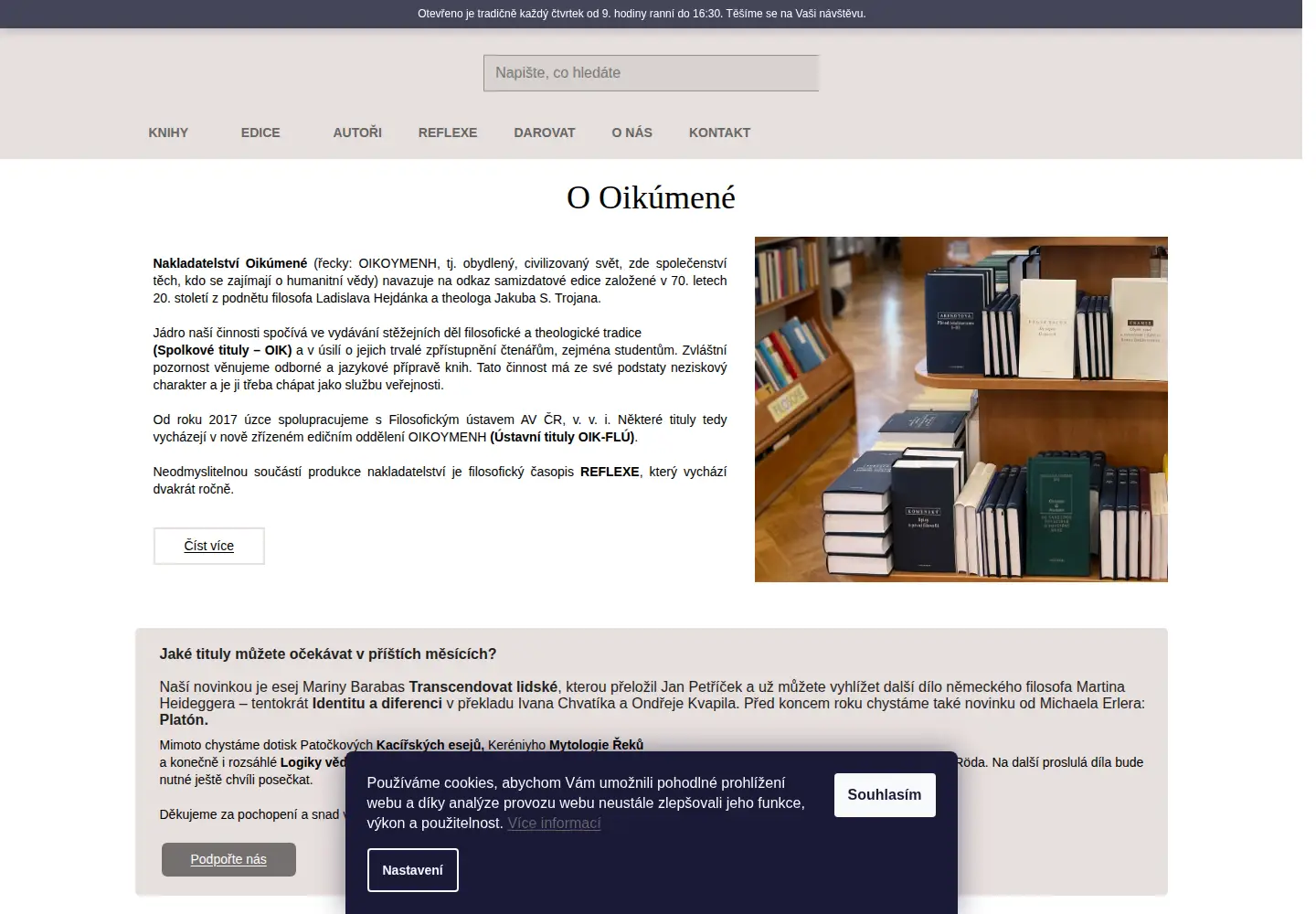Click the bold 'REFLEXE' word in the paragraph
The image size is (1316, 914).
point(610,472)
